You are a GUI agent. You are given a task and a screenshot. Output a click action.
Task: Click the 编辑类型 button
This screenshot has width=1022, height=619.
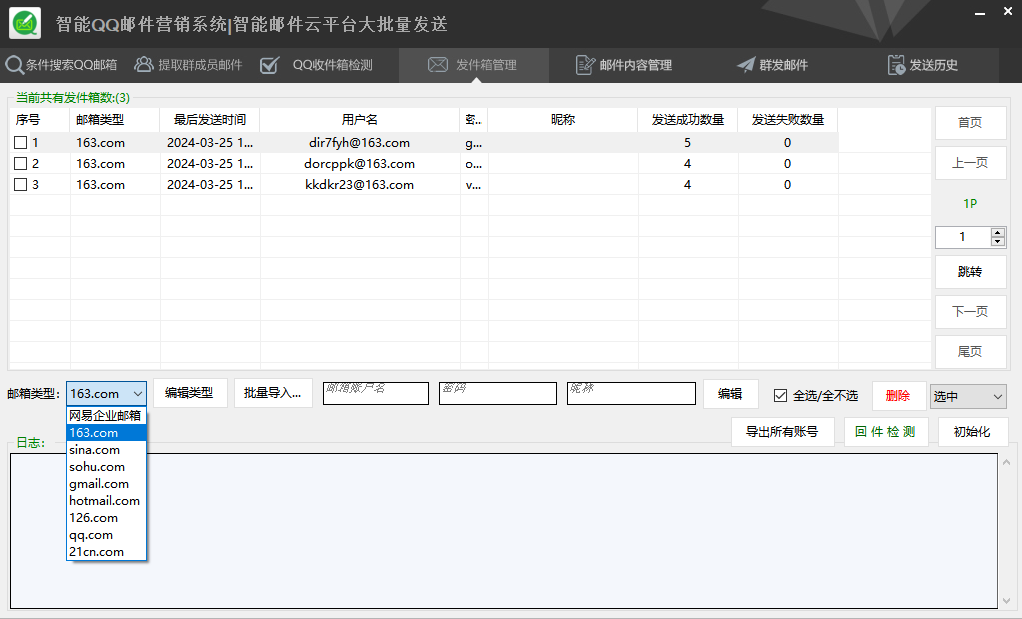(x=190, y=393)
